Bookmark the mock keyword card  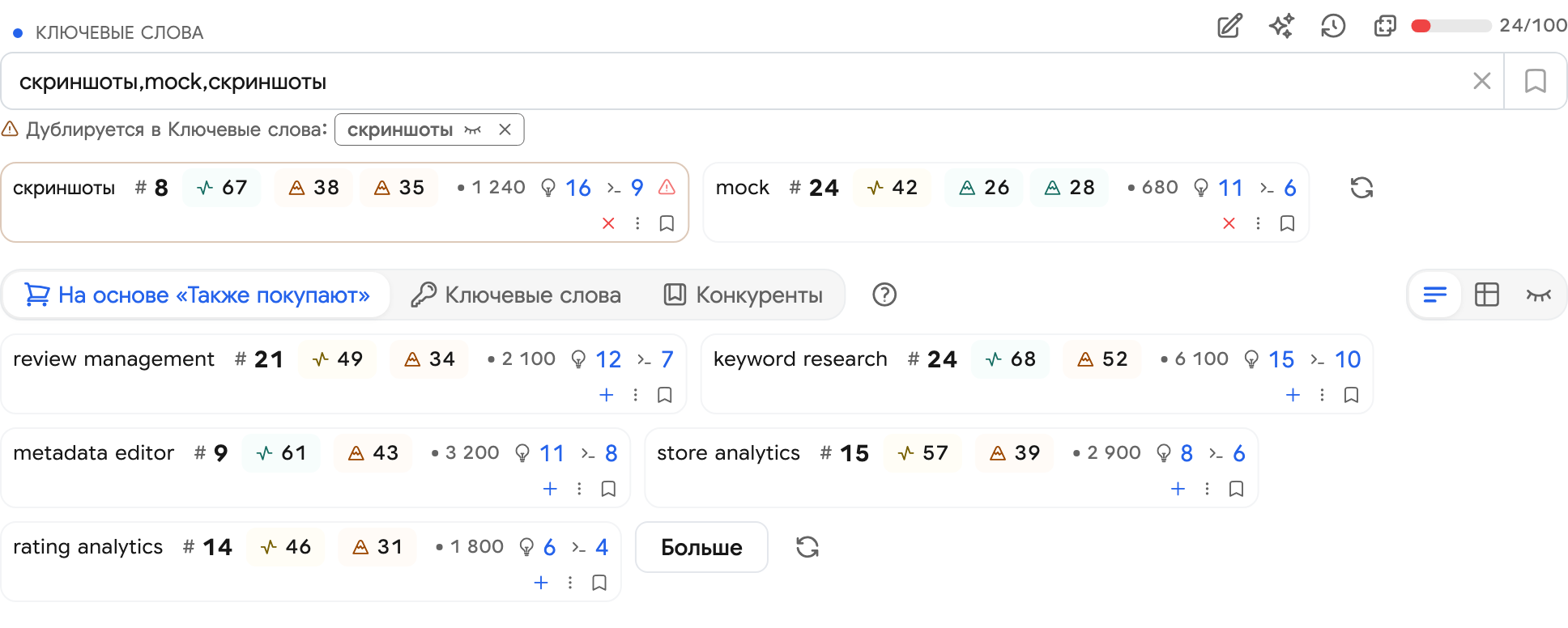point(1287,223)
